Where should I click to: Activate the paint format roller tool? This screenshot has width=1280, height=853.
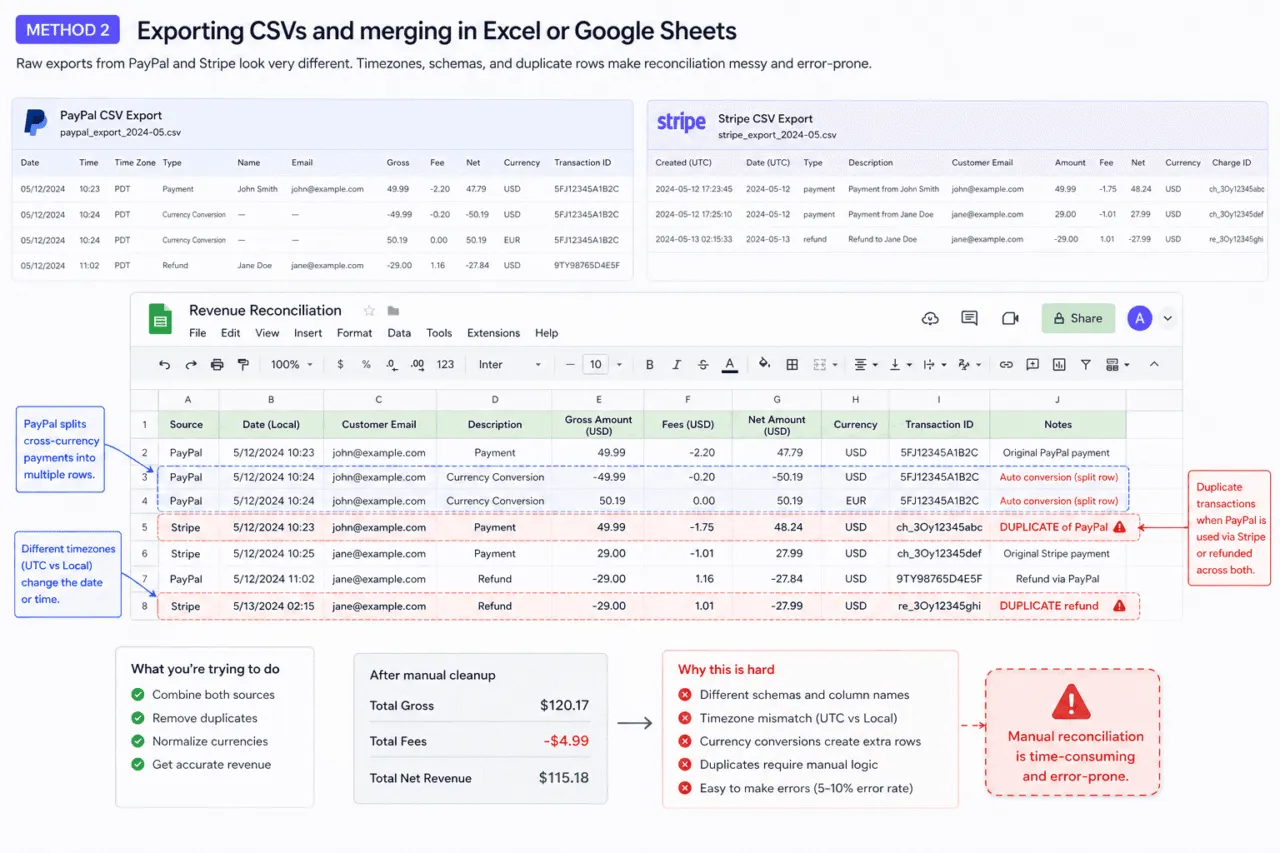(243, 365)
